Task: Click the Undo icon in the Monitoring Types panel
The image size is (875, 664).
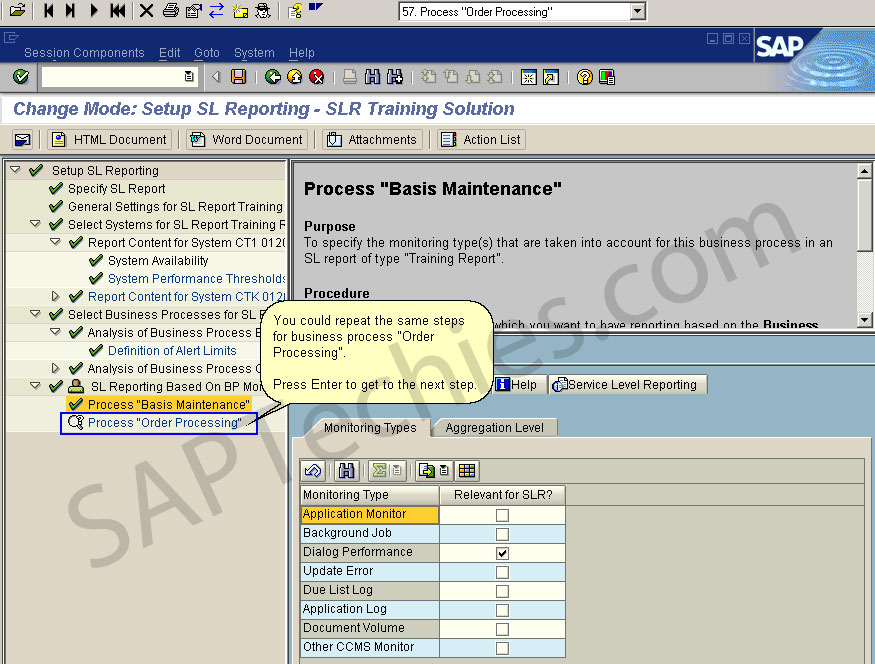Action: tap(313, 470)
